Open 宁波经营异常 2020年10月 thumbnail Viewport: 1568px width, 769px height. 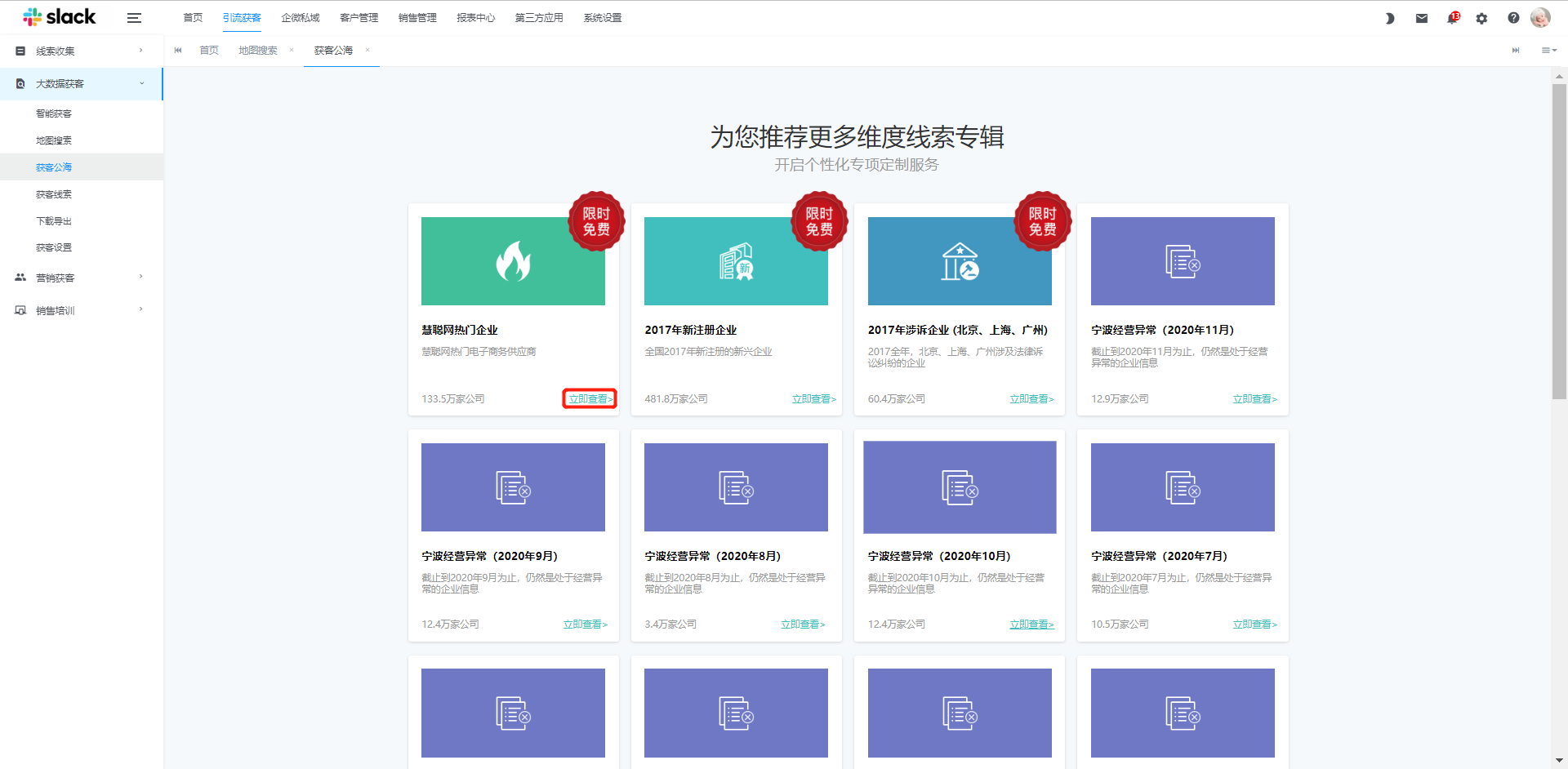(x=960, y=487)
